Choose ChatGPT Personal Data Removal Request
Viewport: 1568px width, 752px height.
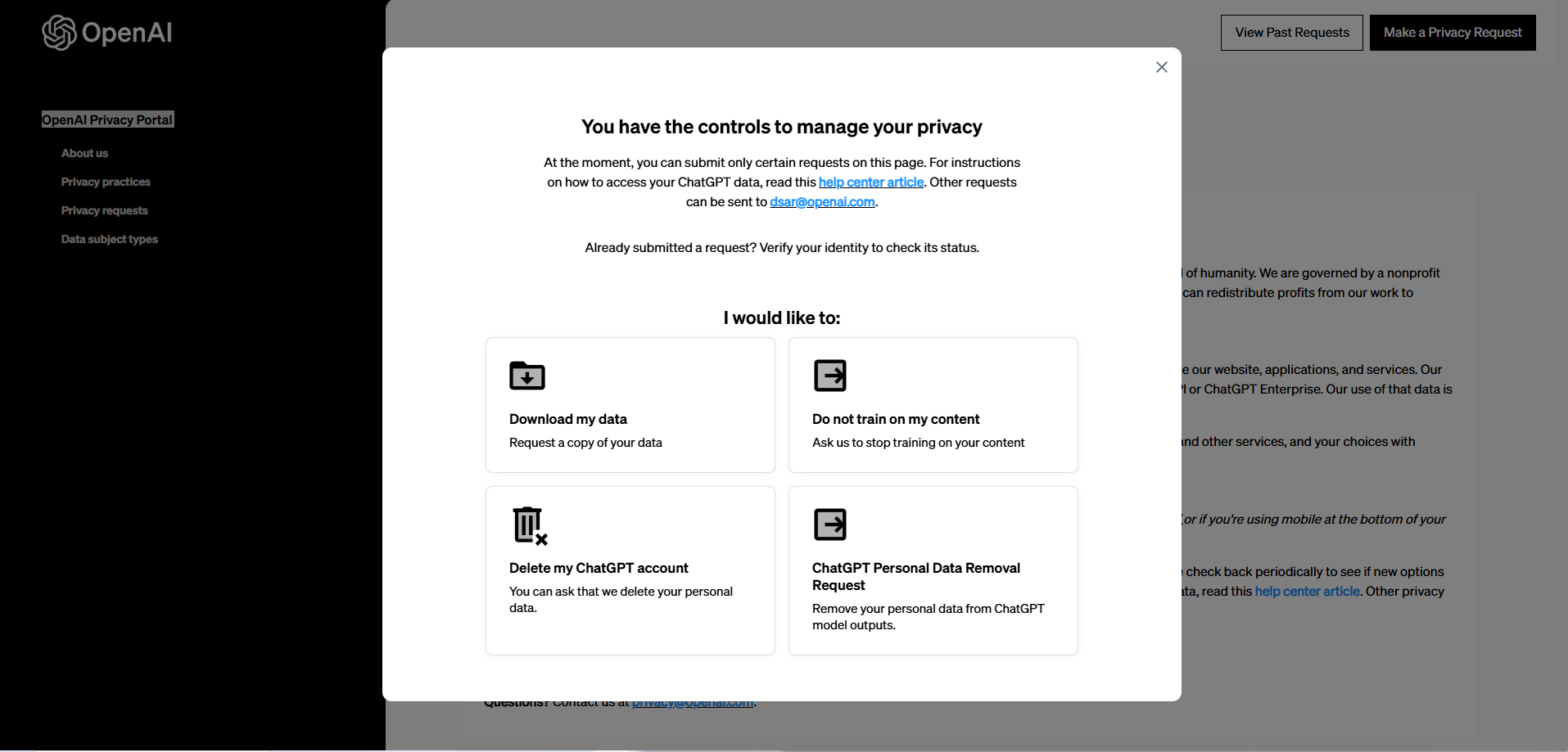pos(933,570)
